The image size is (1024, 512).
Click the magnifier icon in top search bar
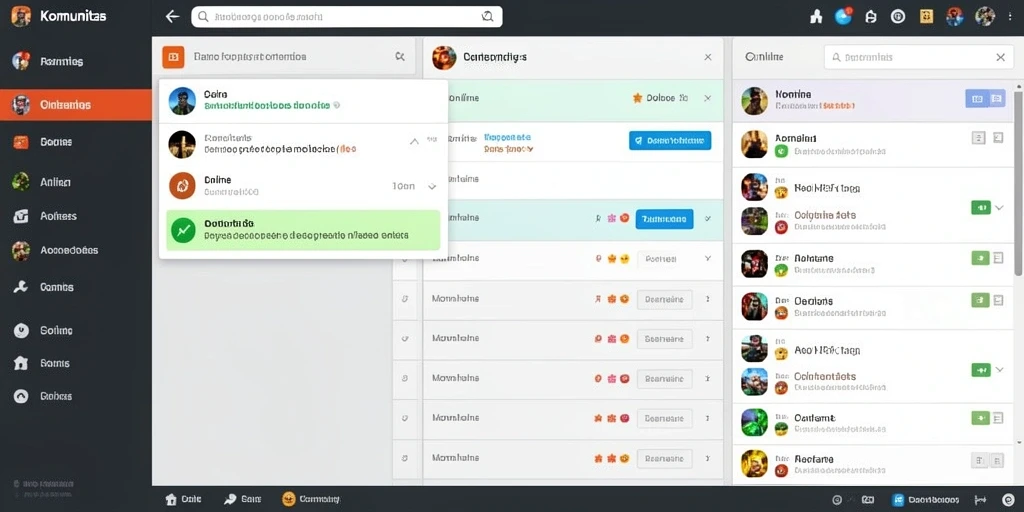(x=203, y=17)
